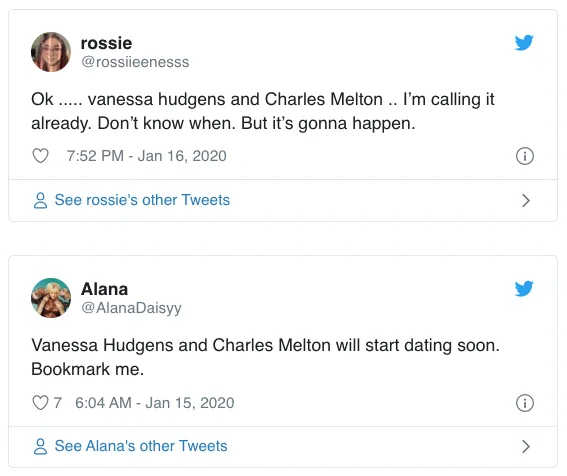
Task: Open rossie's profile picture
Action: (x=51, y=52)
